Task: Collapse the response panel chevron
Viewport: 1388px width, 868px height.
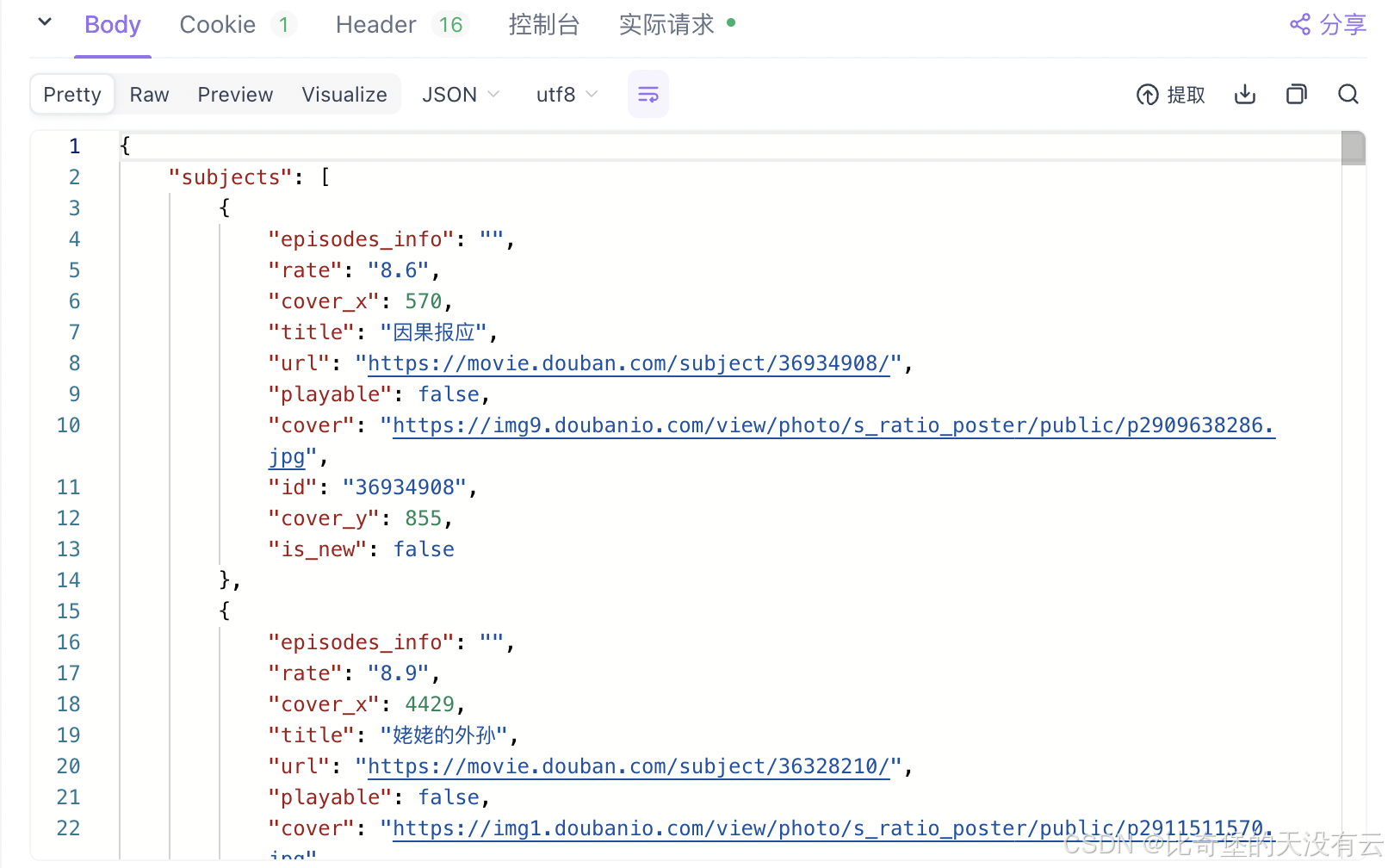Action: tap(45, 22)
